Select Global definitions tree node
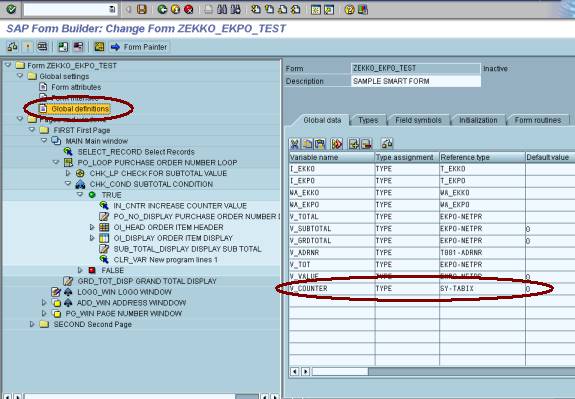Viewport: 575px width, 399px height. [80, 109]
